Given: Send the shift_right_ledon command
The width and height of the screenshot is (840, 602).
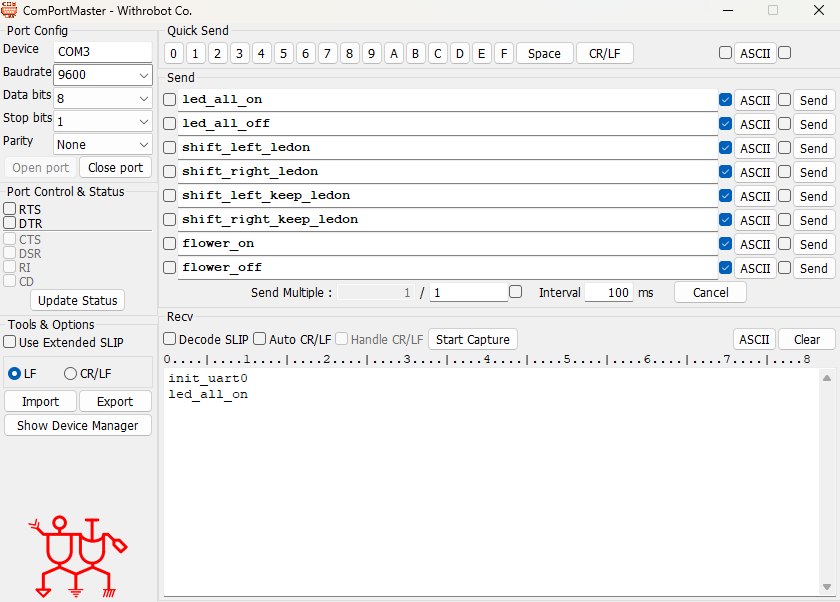Looking at the screenshot, I should pyautogui.click(x=814, y=172).
